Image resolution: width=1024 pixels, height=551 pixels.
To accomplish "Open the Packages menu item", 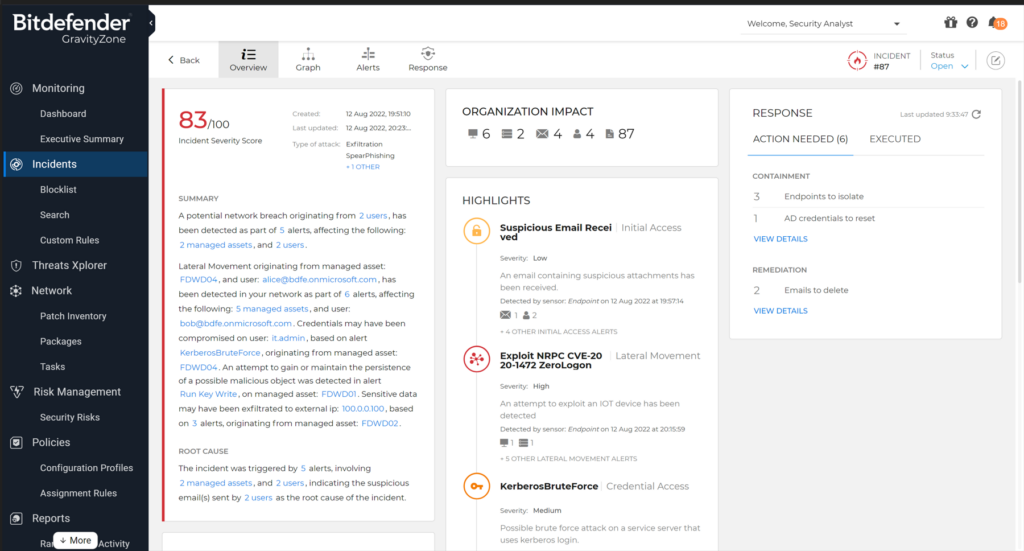I will coord(61,341).
